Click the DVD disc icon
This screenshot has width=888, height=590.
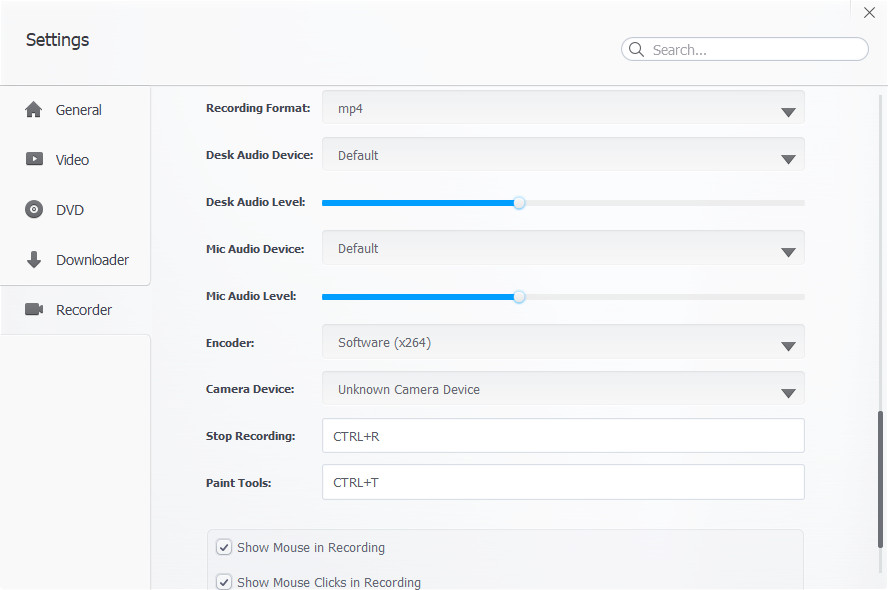[x=34, y=210]
